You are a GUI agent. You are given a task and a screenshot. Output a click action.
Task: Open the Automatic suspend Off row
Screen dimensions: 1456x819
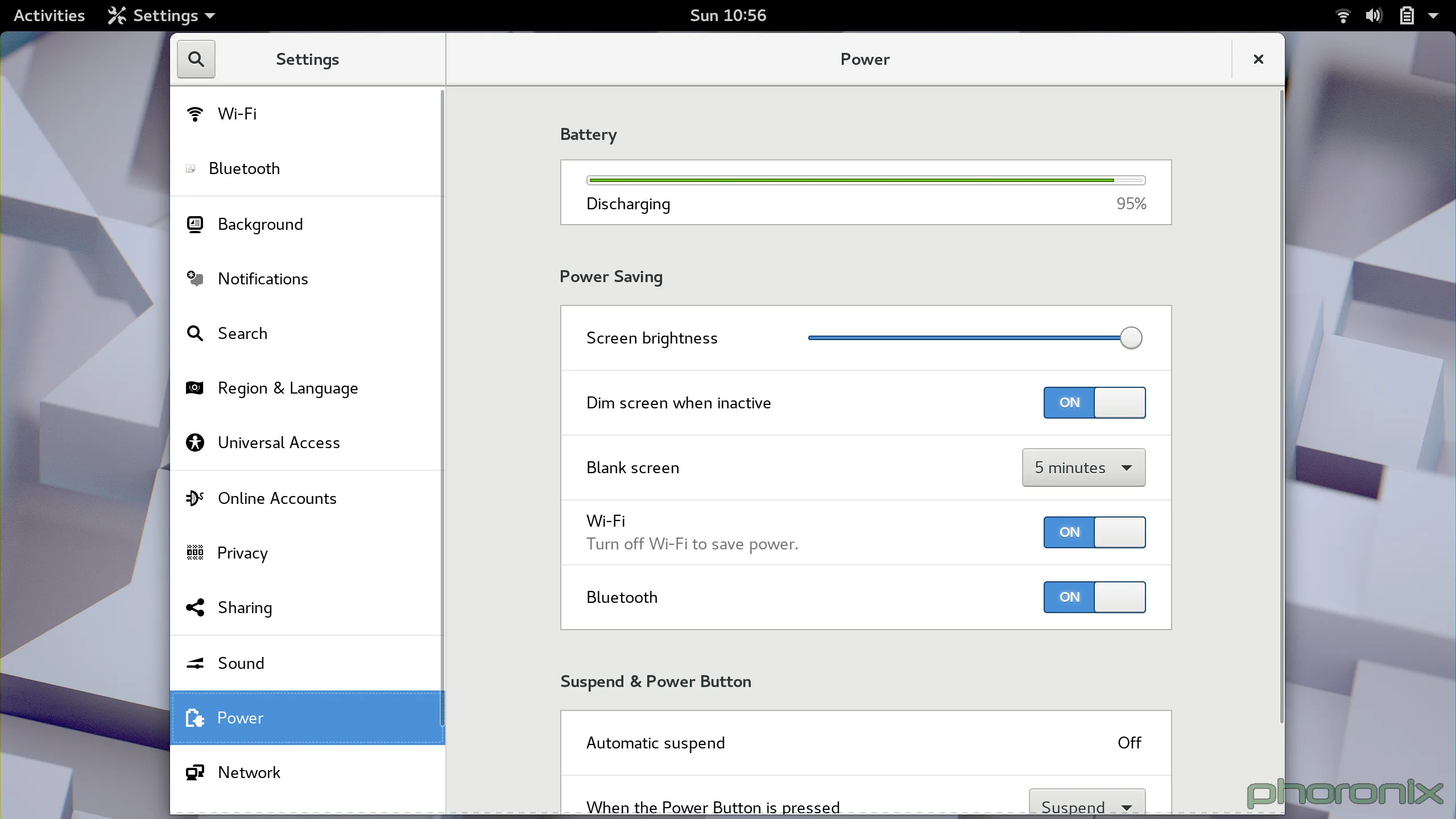coord(866,743)
